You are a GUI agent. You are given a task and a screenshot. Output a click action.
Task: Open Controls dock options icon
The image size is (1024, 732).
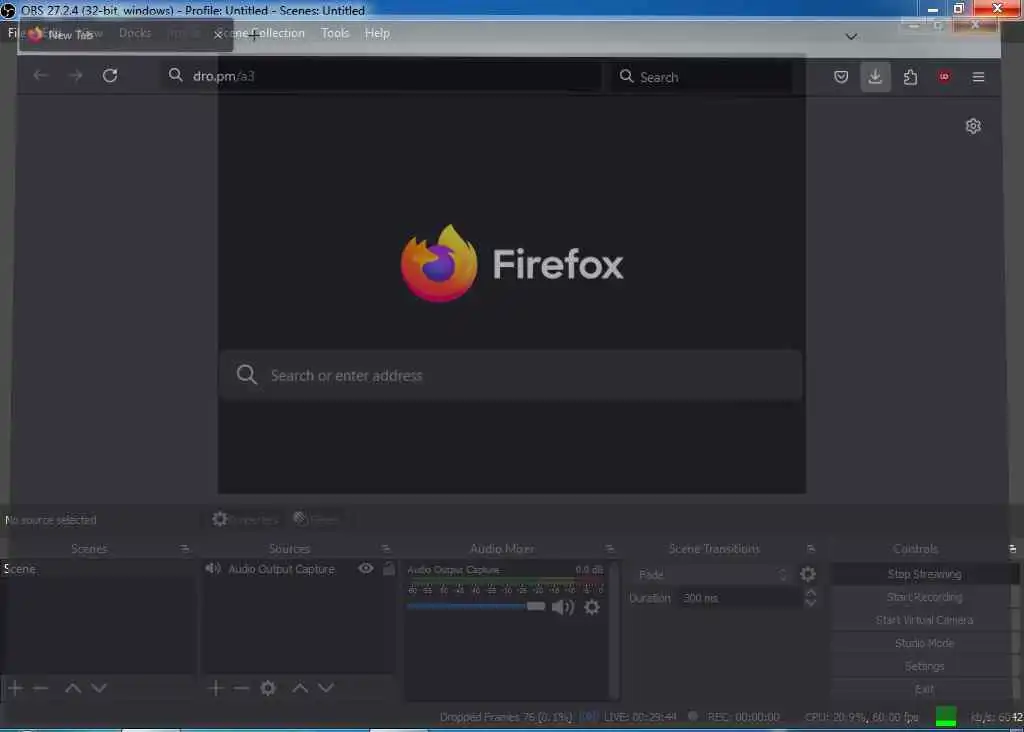(1012, 549)
